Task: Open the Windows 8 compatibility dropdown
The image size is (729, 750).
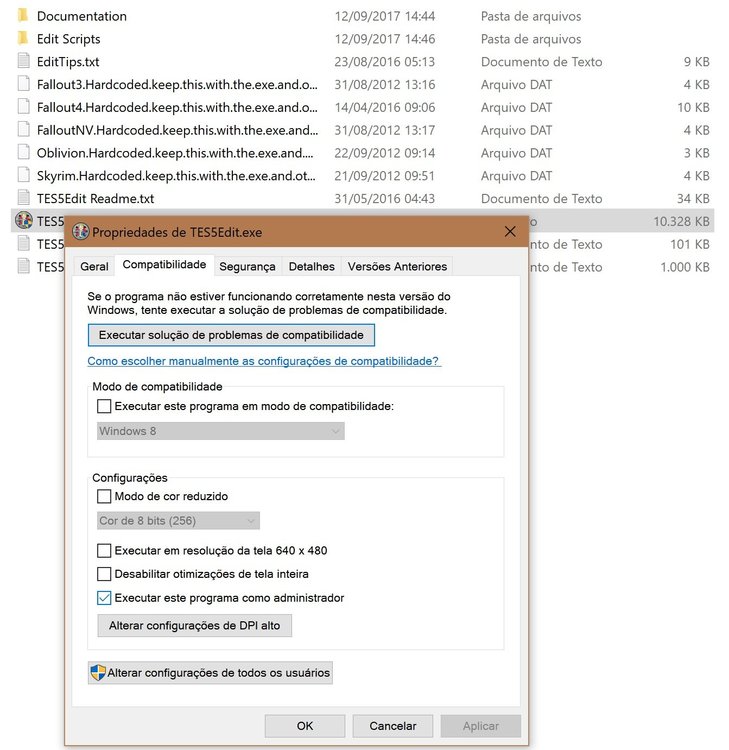Action: 221,431
